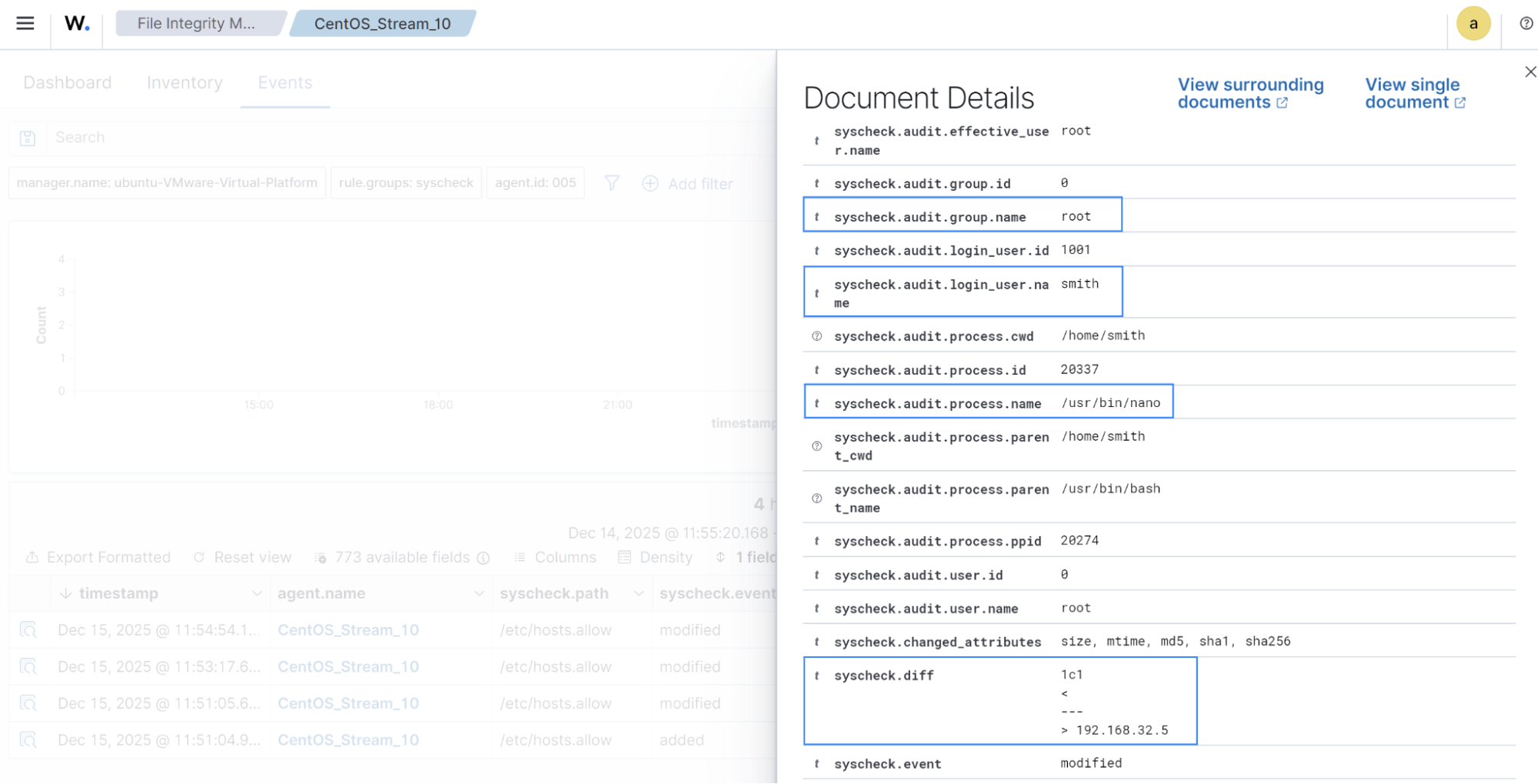Open agent.name column header dropdown

479,593
